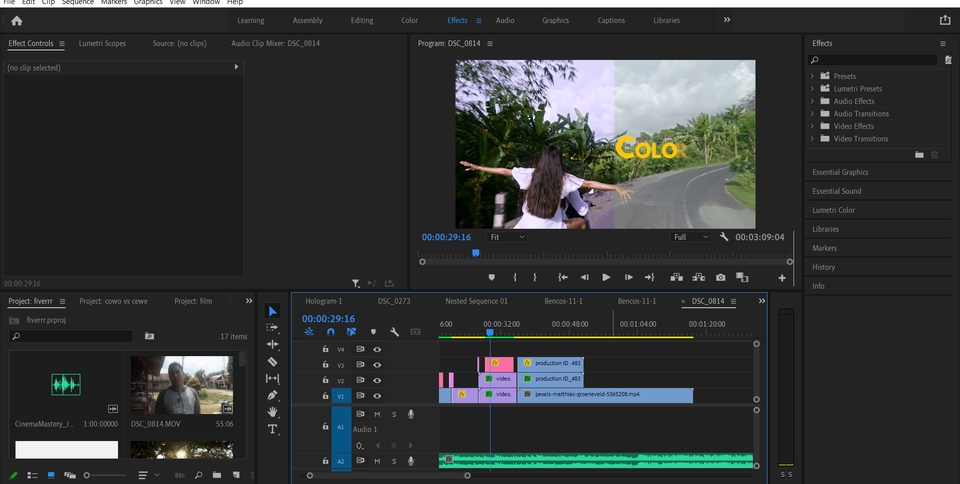Screen dimensions: 960x484
Task: Select the Razor tool
Action: click(x=272, y=362)
